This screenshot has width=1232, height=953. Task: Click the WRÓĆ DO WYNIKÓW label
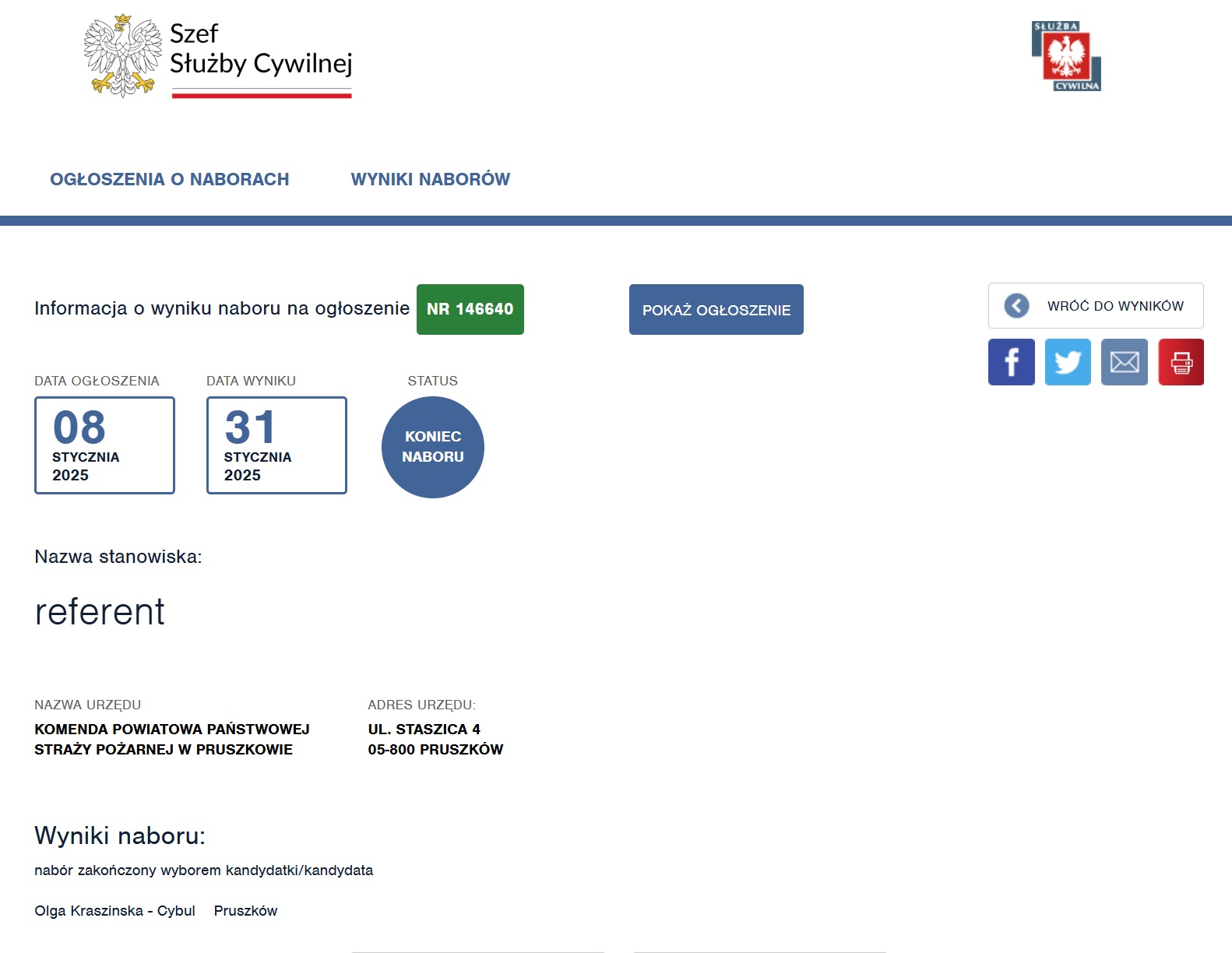[1114, 306]
